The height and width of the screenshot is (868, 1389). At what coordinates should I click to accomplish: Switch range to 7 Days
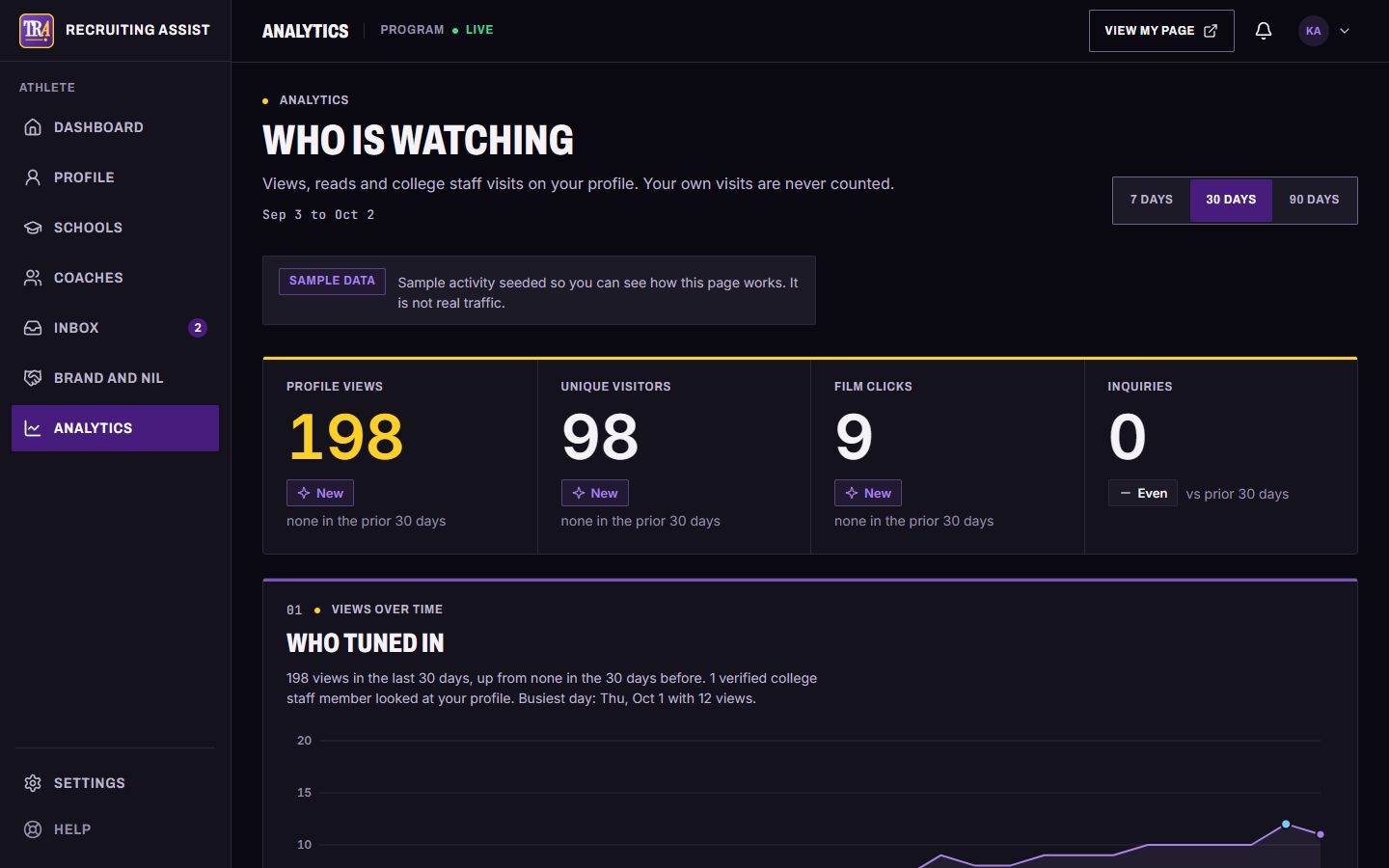[x=1152, y=200]
